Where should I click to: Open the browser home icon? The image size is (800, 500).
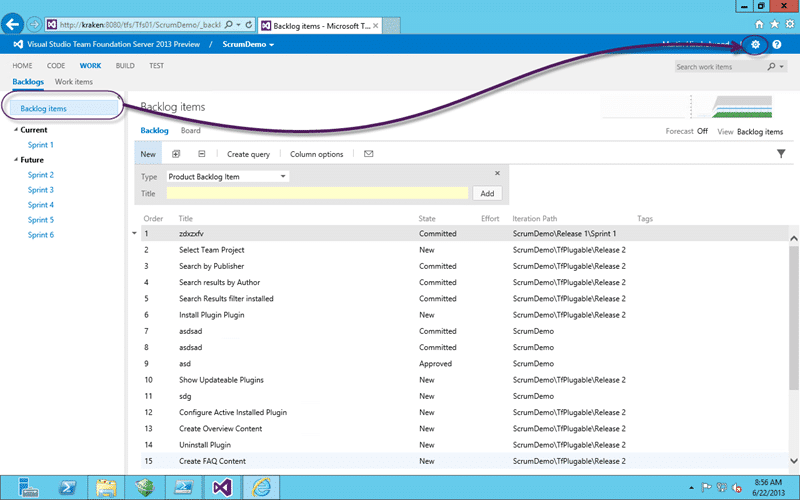pos(759,24)
